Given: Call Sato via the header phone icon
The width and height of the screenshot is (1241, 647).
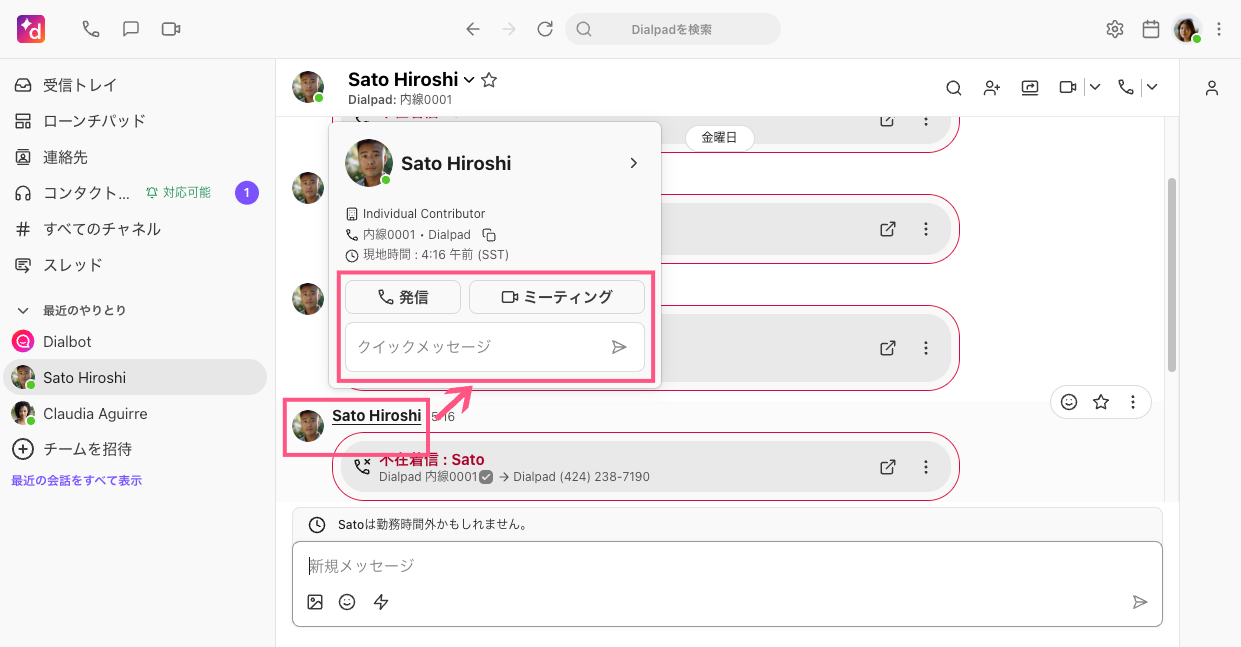Looking at the screenshot, I should 1126,88.
